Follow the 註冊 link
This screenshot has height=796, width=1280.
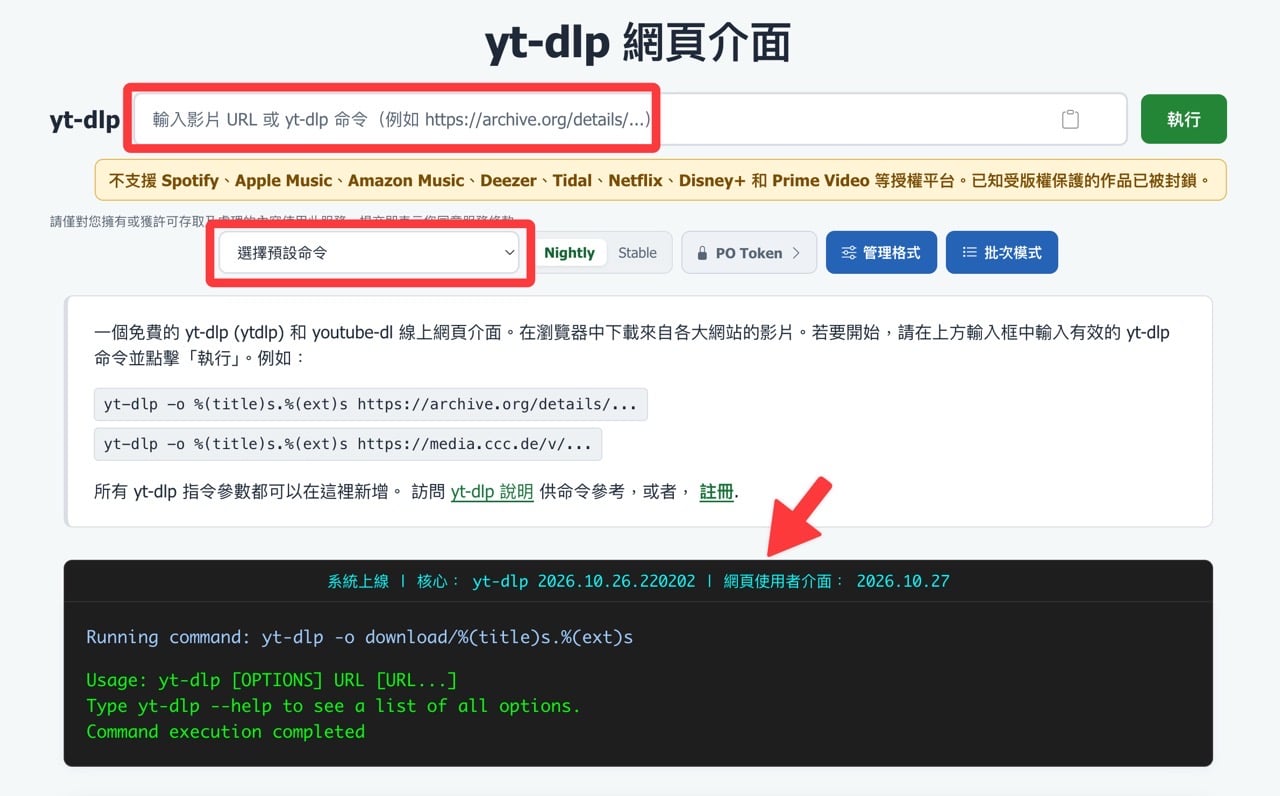716,492
